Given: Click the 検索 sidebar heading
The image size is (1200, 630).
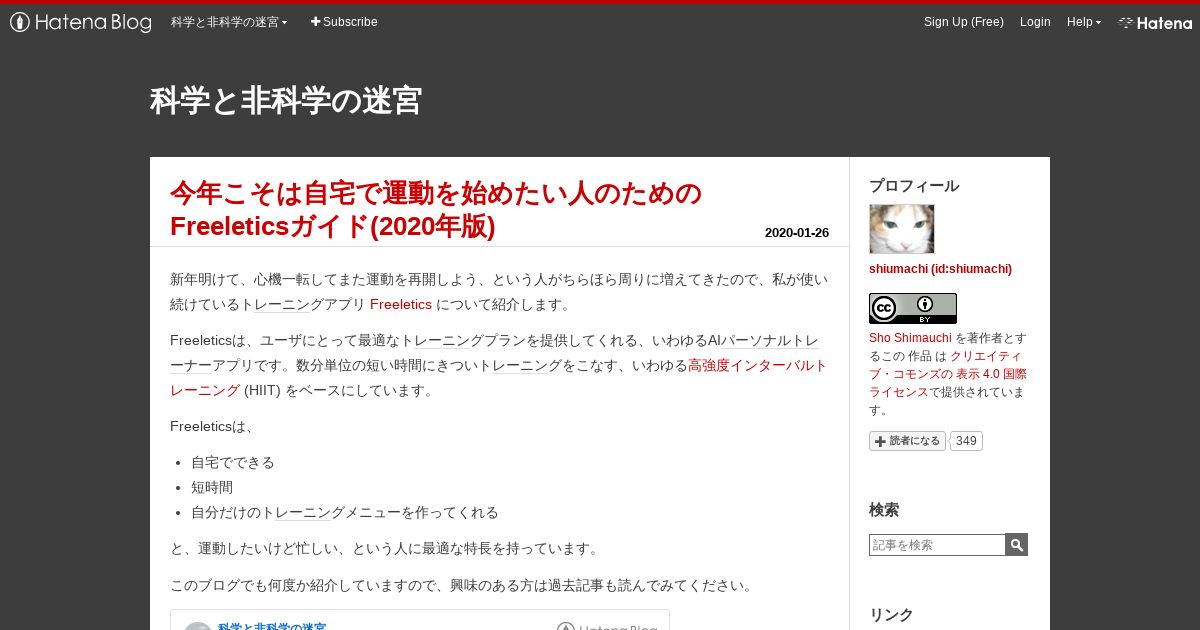Looking at the screenshot, I should (x=884, y=510).
